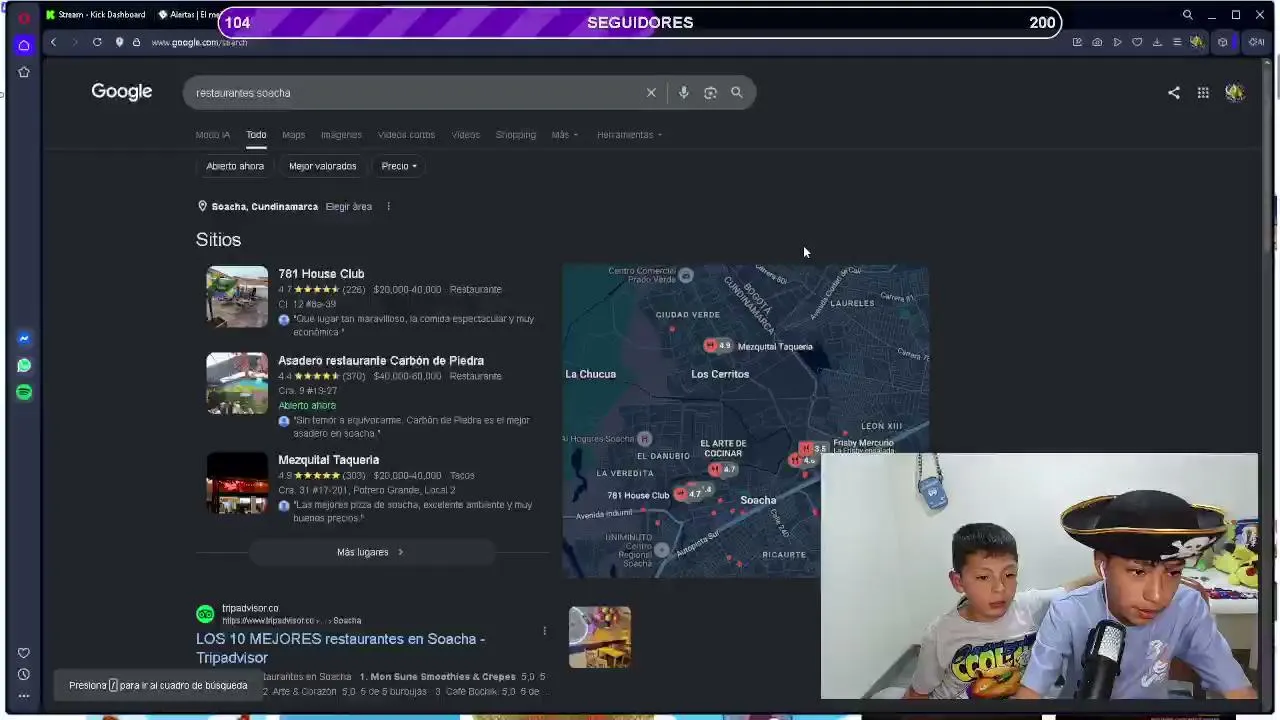Image resolution: width=1280 pixels, height=720 pixels.
Task: Submit search with the magnifier icon
Action: pyautogui.click(x=737, y=92)
